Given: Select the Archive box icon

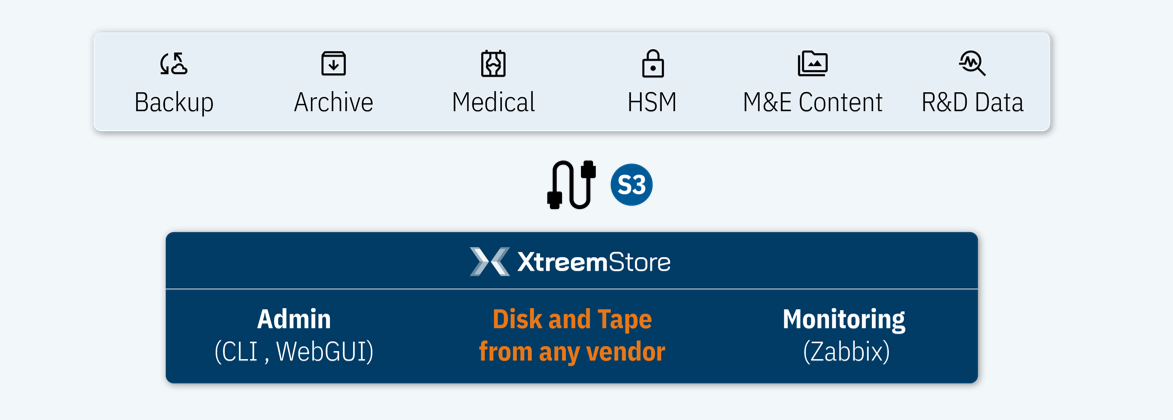Looking at the screenshot, I should coord(334,64).
